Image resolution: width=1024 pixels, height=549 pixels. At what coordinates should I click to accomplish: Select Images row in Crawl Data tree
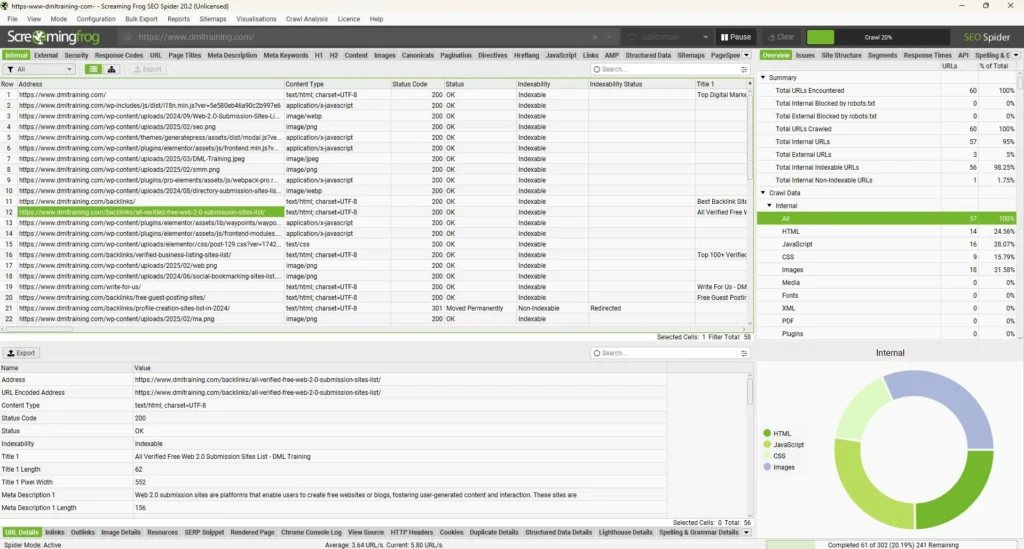click(887, 270)
